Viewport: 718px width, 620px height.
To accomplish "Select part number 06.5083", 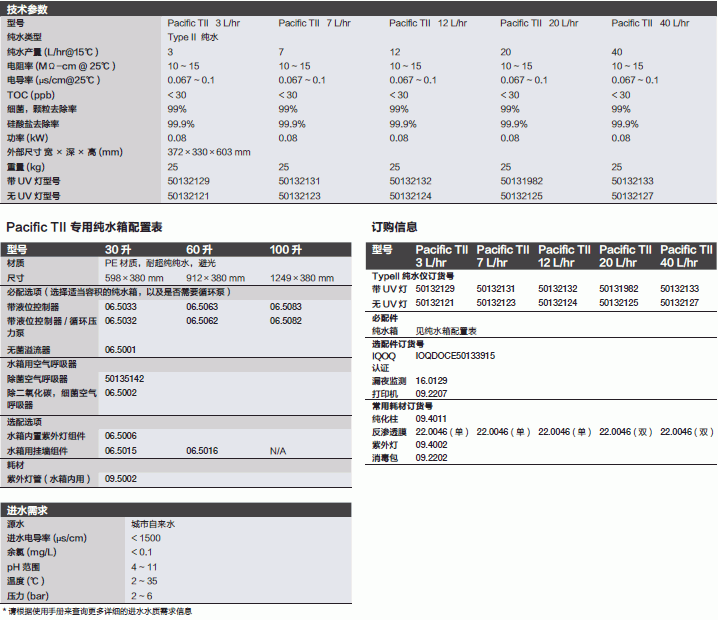I will pyautogui.click(x=286, y=306).
